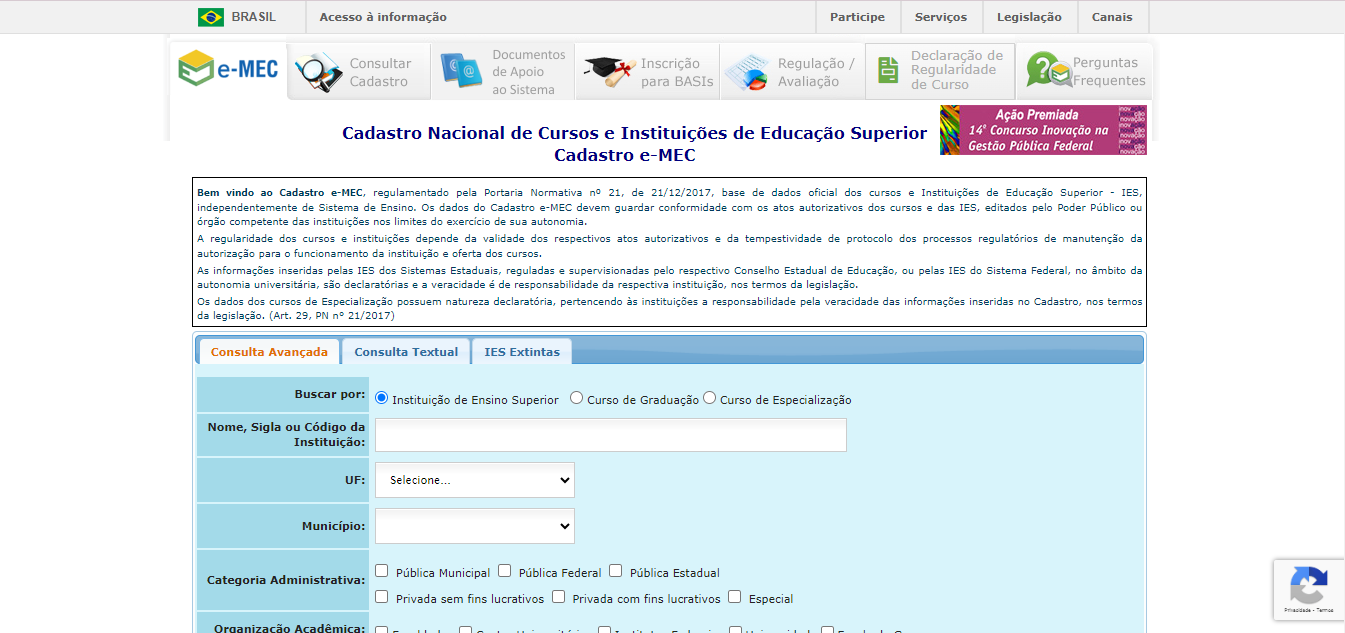1345x633 pixels.
Task: Click the Declaração de Regularidade de Curso icon
Action: [888, 70]
